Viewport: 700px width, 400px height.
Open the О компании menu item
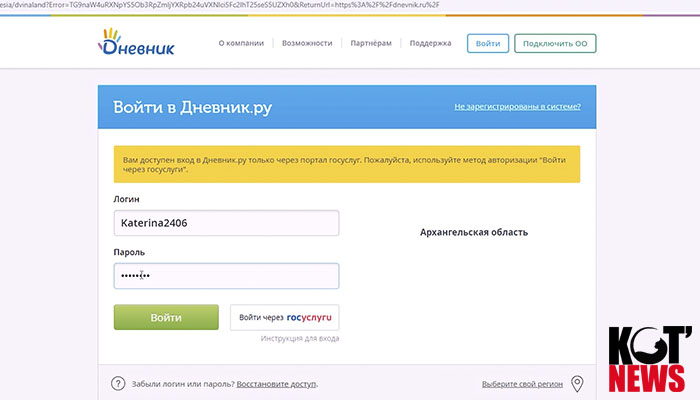point(241,43)
